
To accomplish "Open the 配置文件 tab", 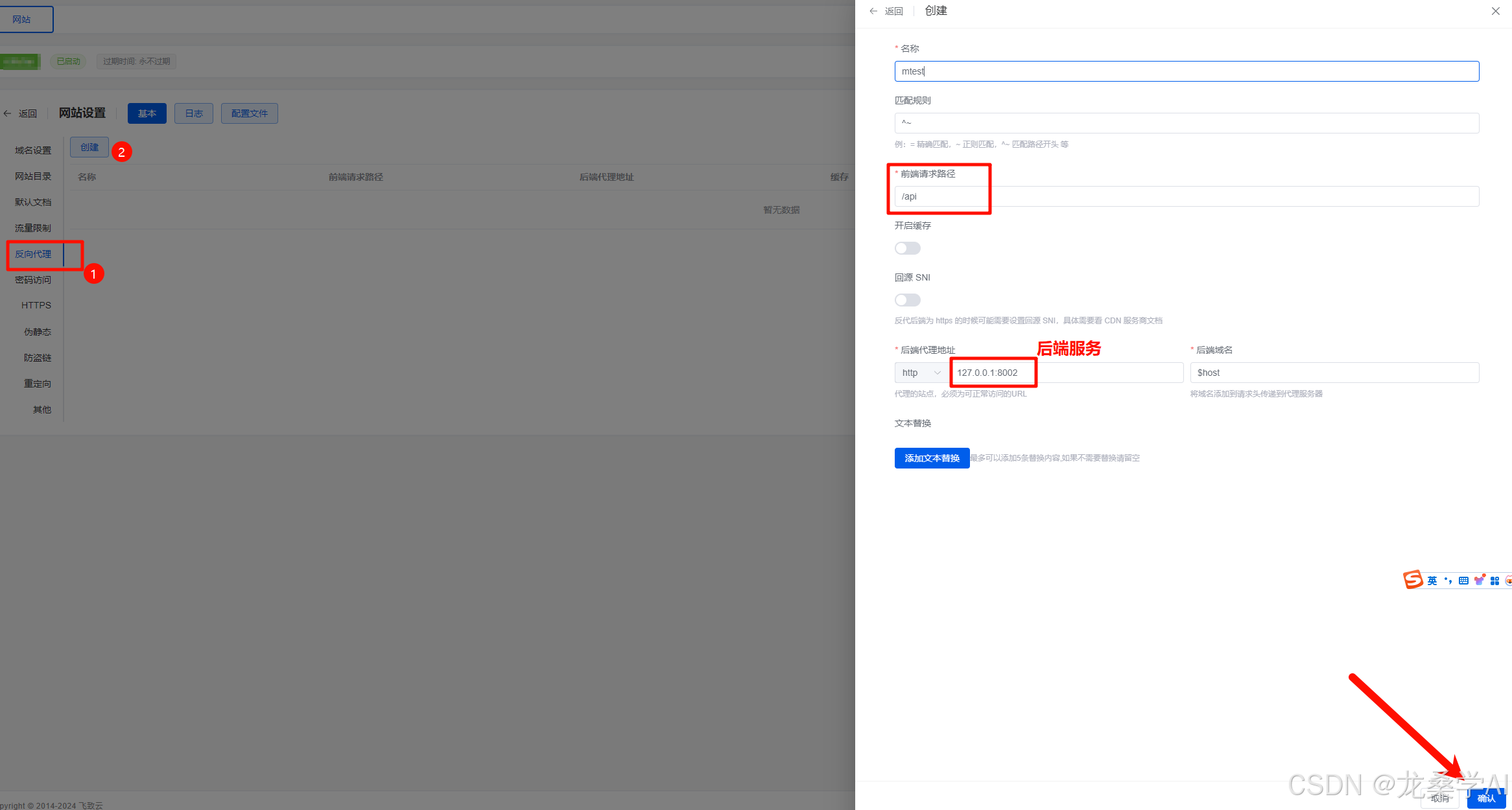I will 249,113.
